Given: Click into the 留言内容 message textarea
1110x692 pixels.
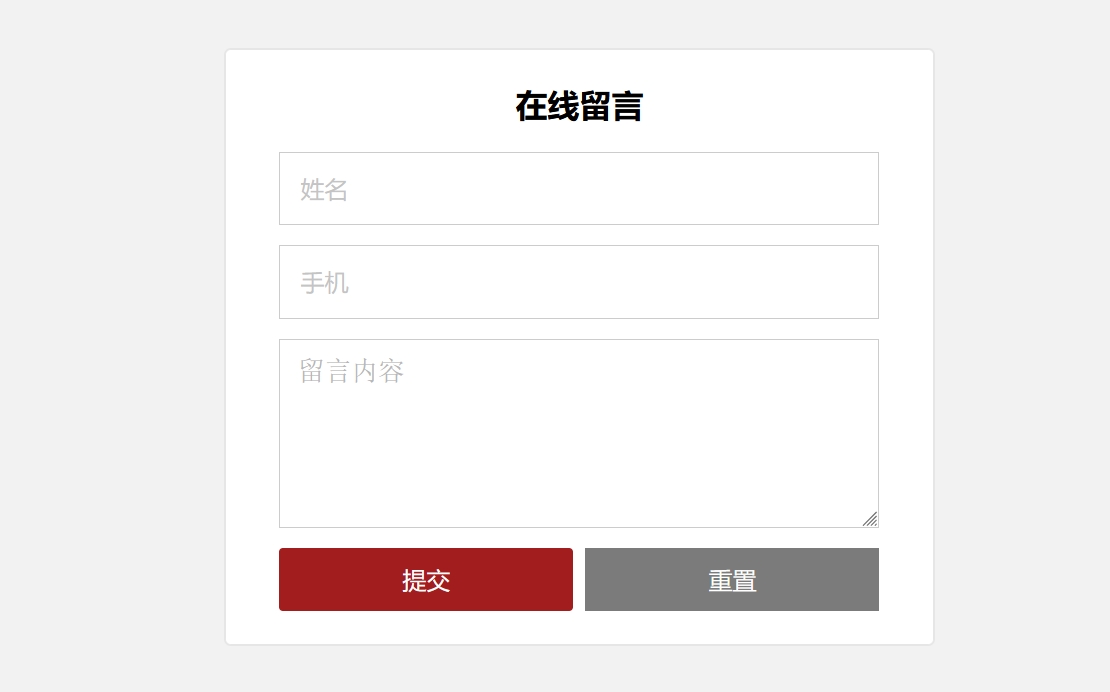Looking at the screenshot, I should tap(578, 433).
